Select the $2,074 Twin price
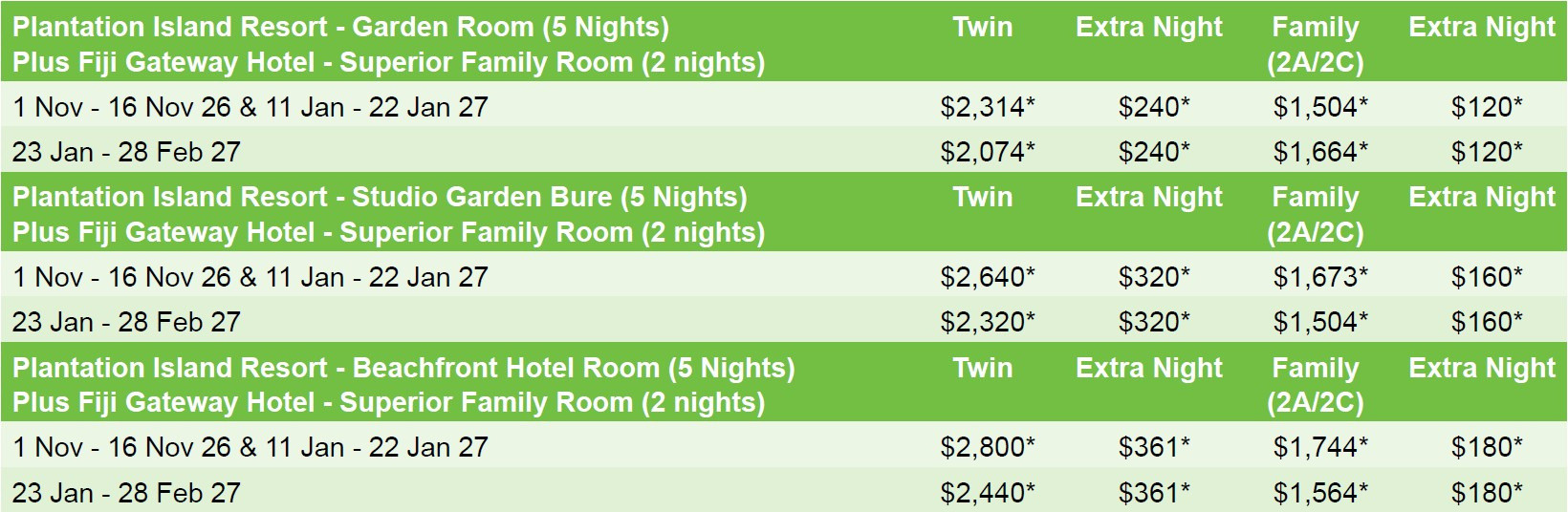Image resolution: width=1568 pixels, height=512 pixels. [987, 152]
